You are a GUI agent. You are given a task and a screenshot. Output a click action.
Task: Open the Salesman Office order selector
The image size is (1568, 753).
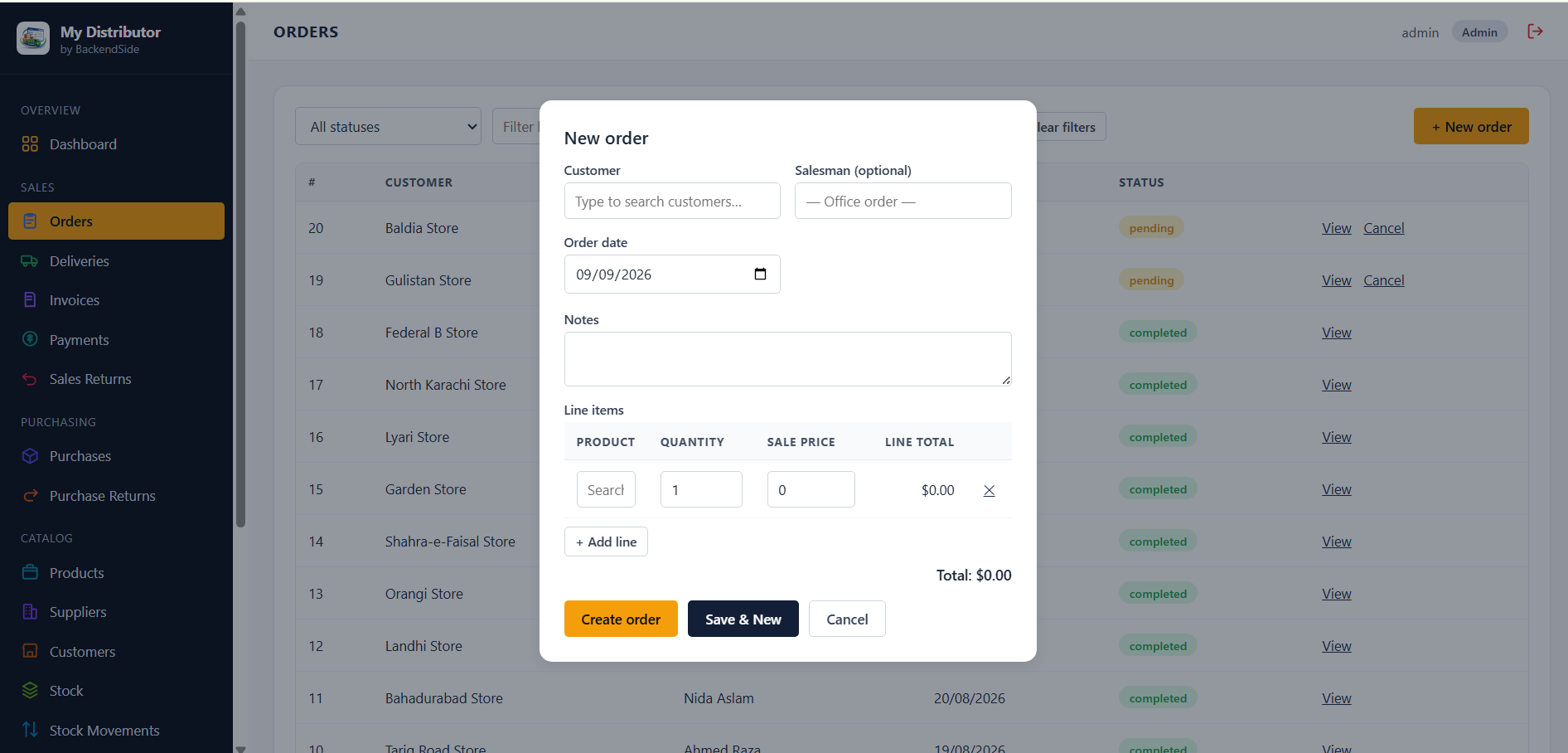click(903, 201)
